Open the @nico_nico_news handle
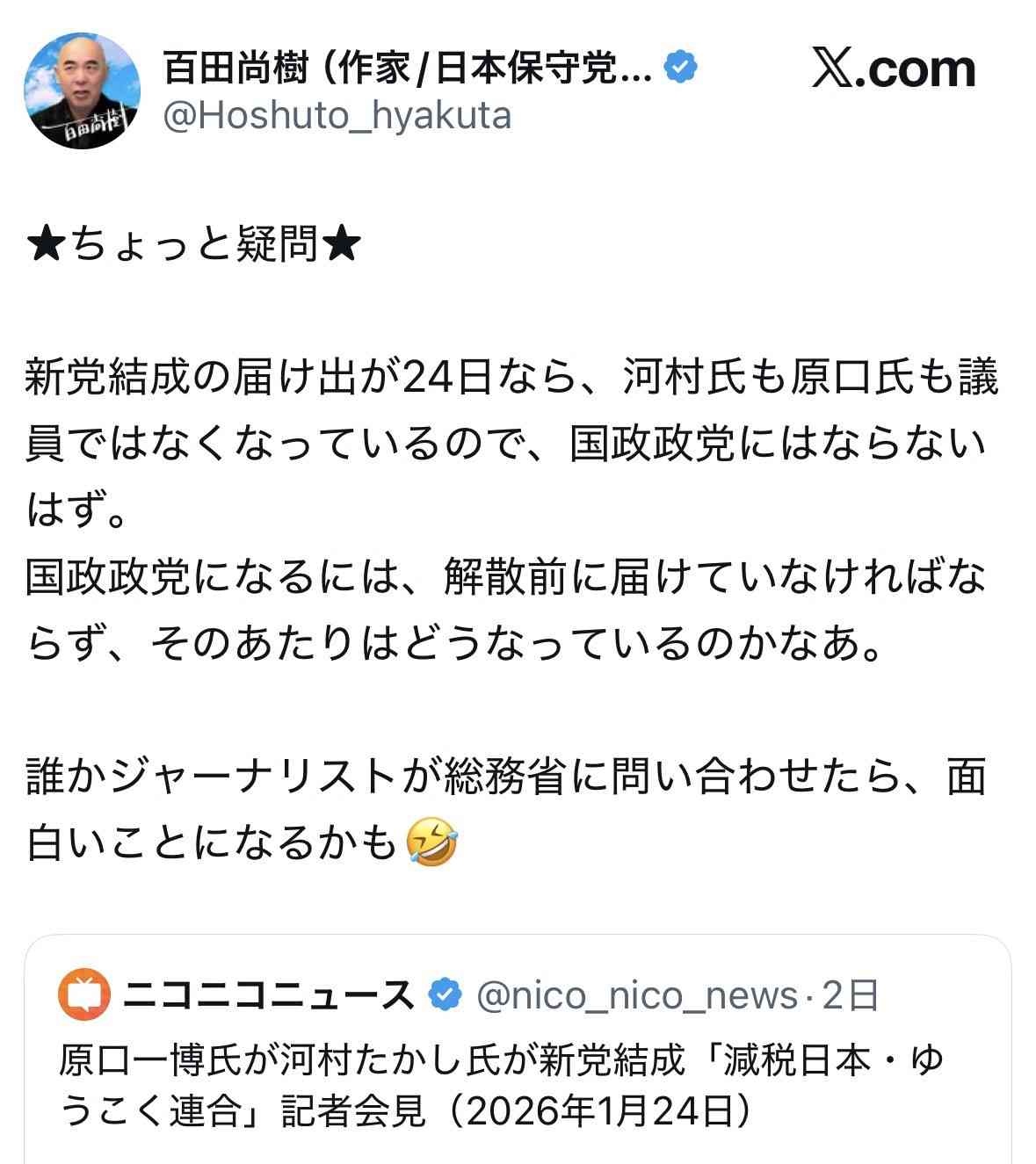 point(636,996)
